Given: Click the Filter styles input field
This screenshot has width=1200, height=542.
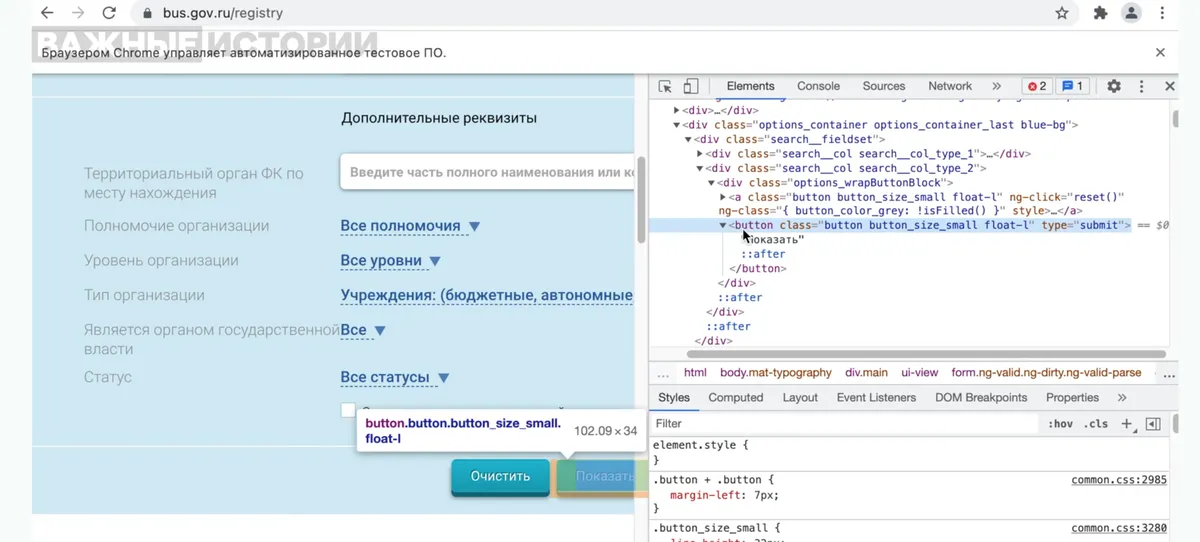Looking at the screenshot, I should click(x=845, y=424).
